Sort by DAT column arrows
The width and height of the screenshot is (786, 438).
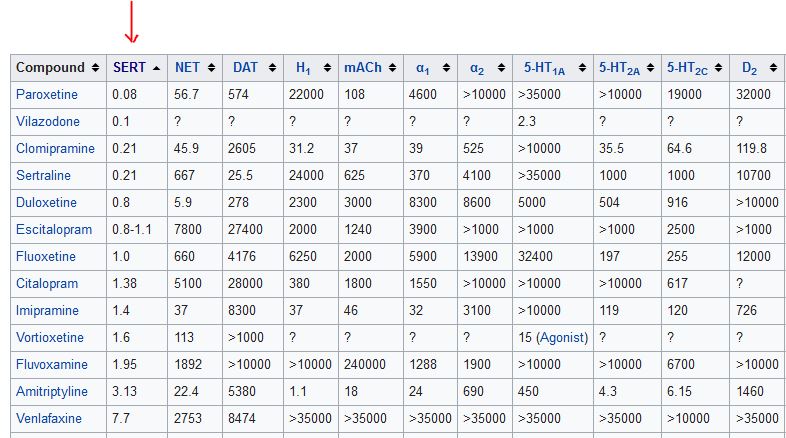(x=272, y=68)
